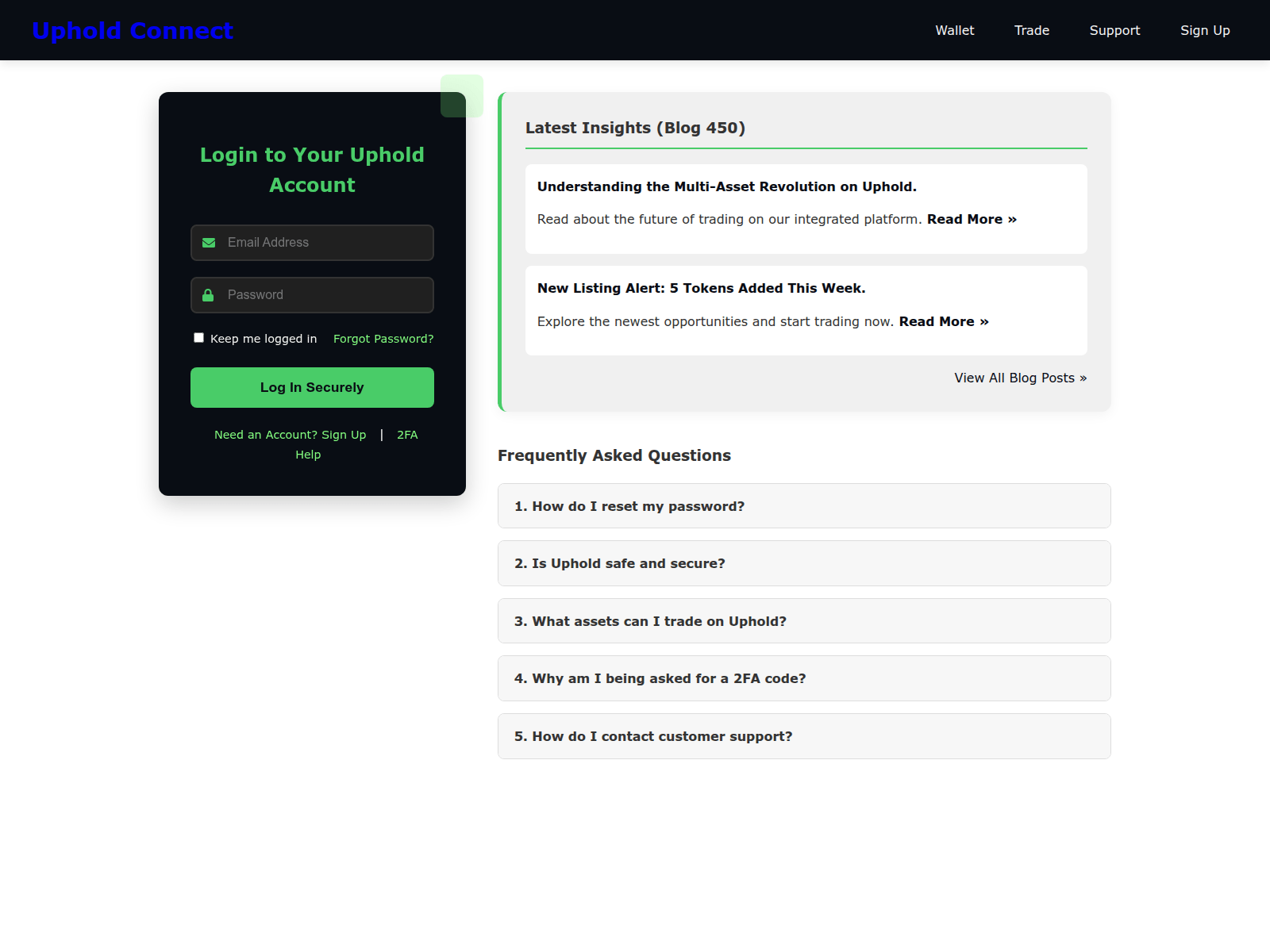The height and width of the screenshot is (952, 1270).
Task: Click the Log In Securely button
Action: tap(312, 387)
